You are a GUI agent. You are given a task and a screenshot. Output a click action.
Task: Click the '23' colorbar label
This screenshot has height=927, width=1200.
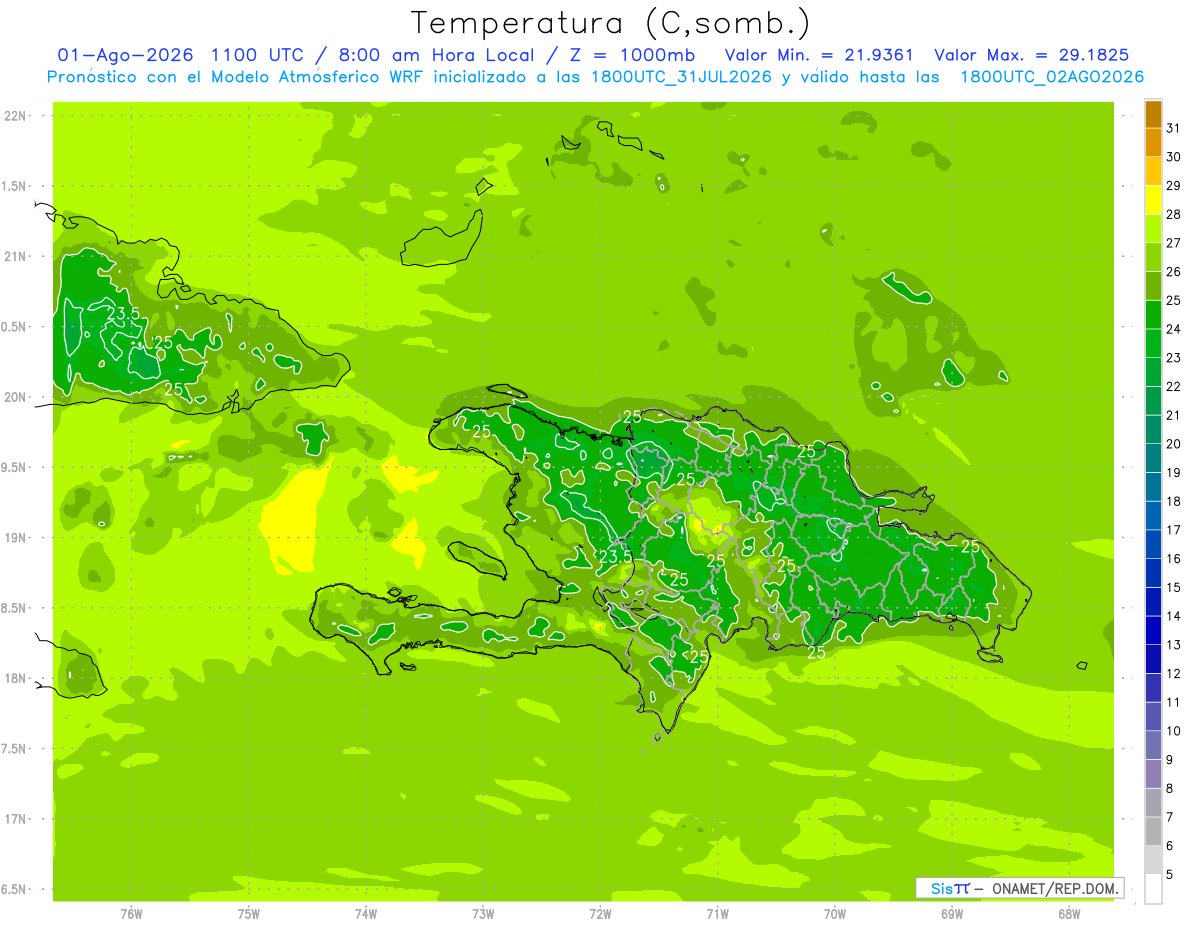pos(1174,357)
